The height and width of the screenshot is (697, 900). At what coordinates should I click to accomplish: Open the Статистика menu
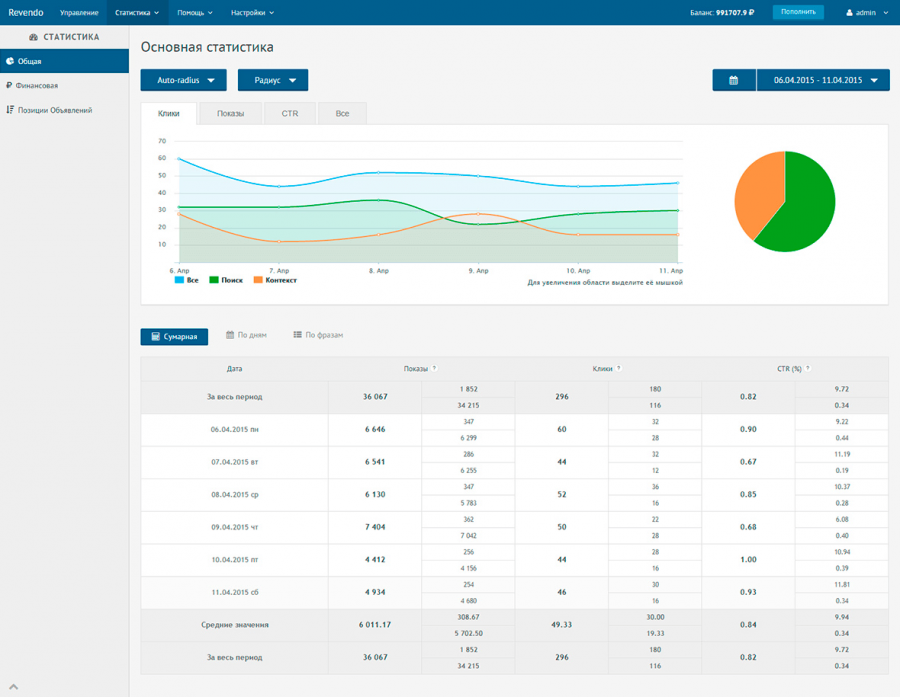coord(137,13)
